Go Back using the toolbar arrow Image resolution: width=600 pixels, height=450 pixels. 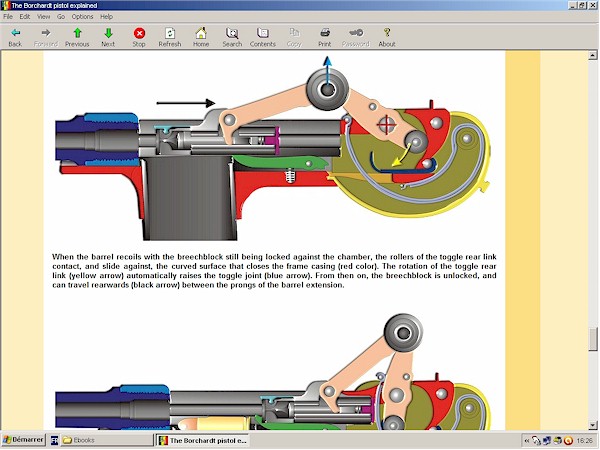[15, 37]
